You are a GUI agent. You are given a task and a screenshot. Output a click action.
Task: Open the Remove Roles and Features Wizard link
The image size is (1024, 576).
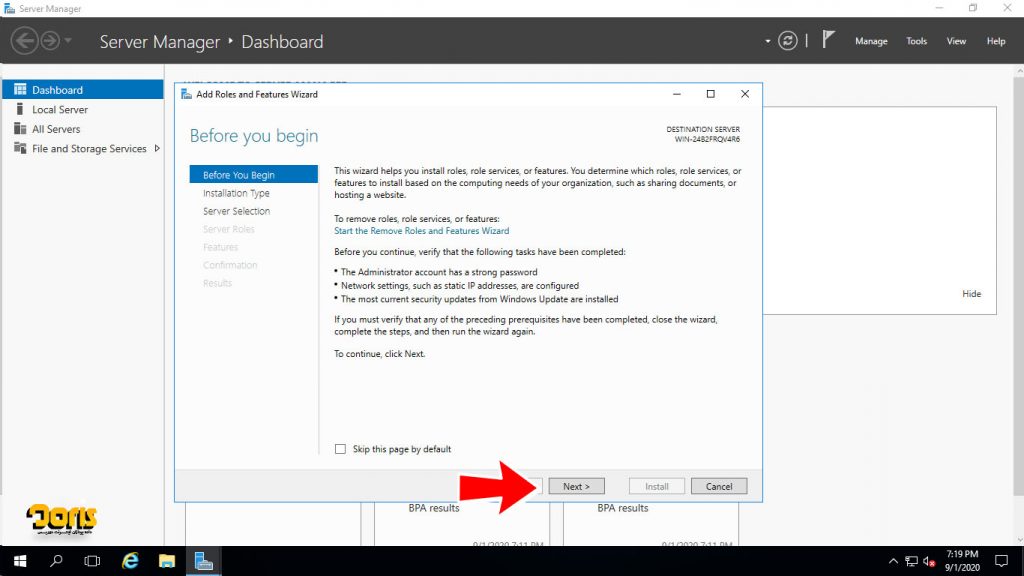click(421, 231)
